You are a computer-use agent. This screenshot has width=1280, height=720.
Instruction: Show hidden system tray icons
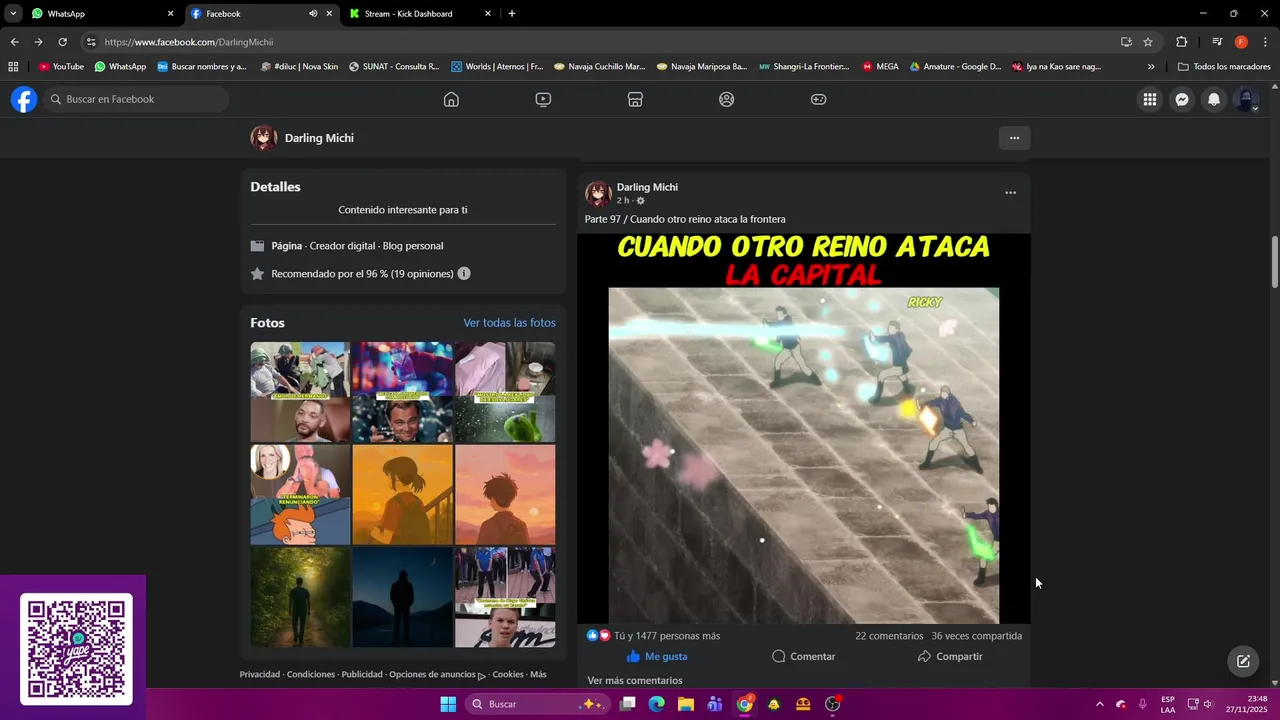coord(1100,704)
